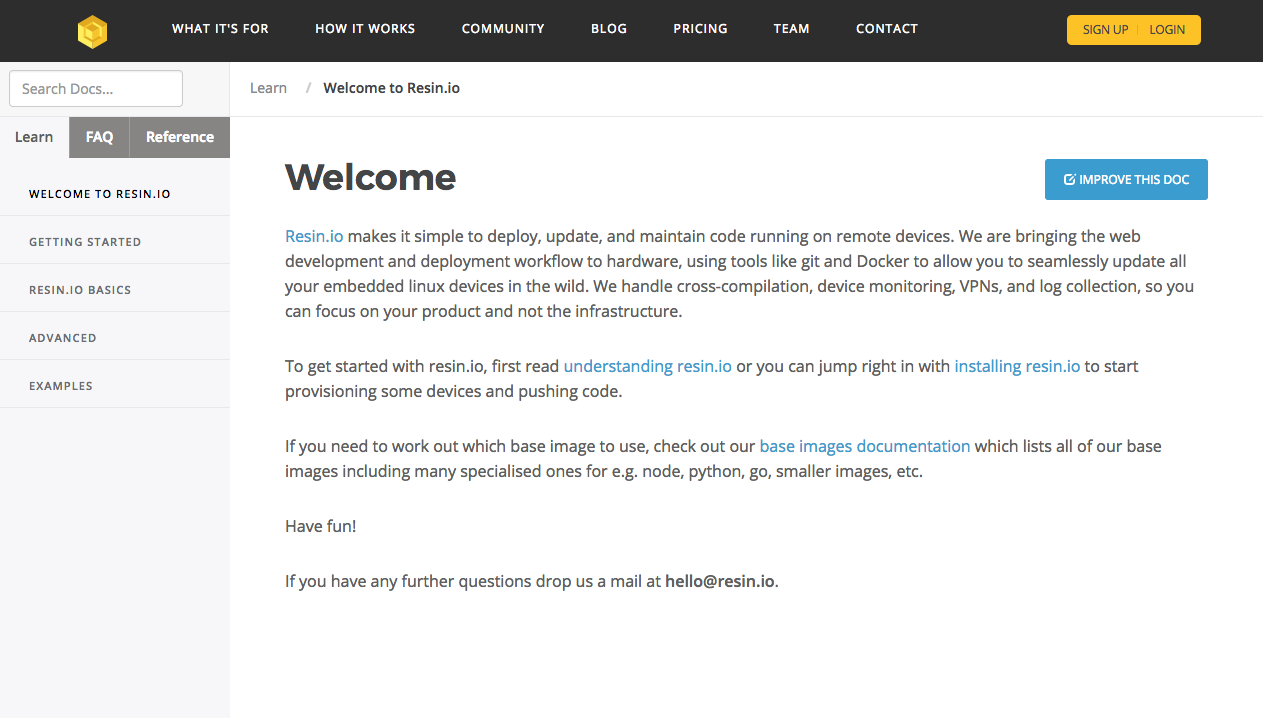Open the Community menu item

coord(503,29)
